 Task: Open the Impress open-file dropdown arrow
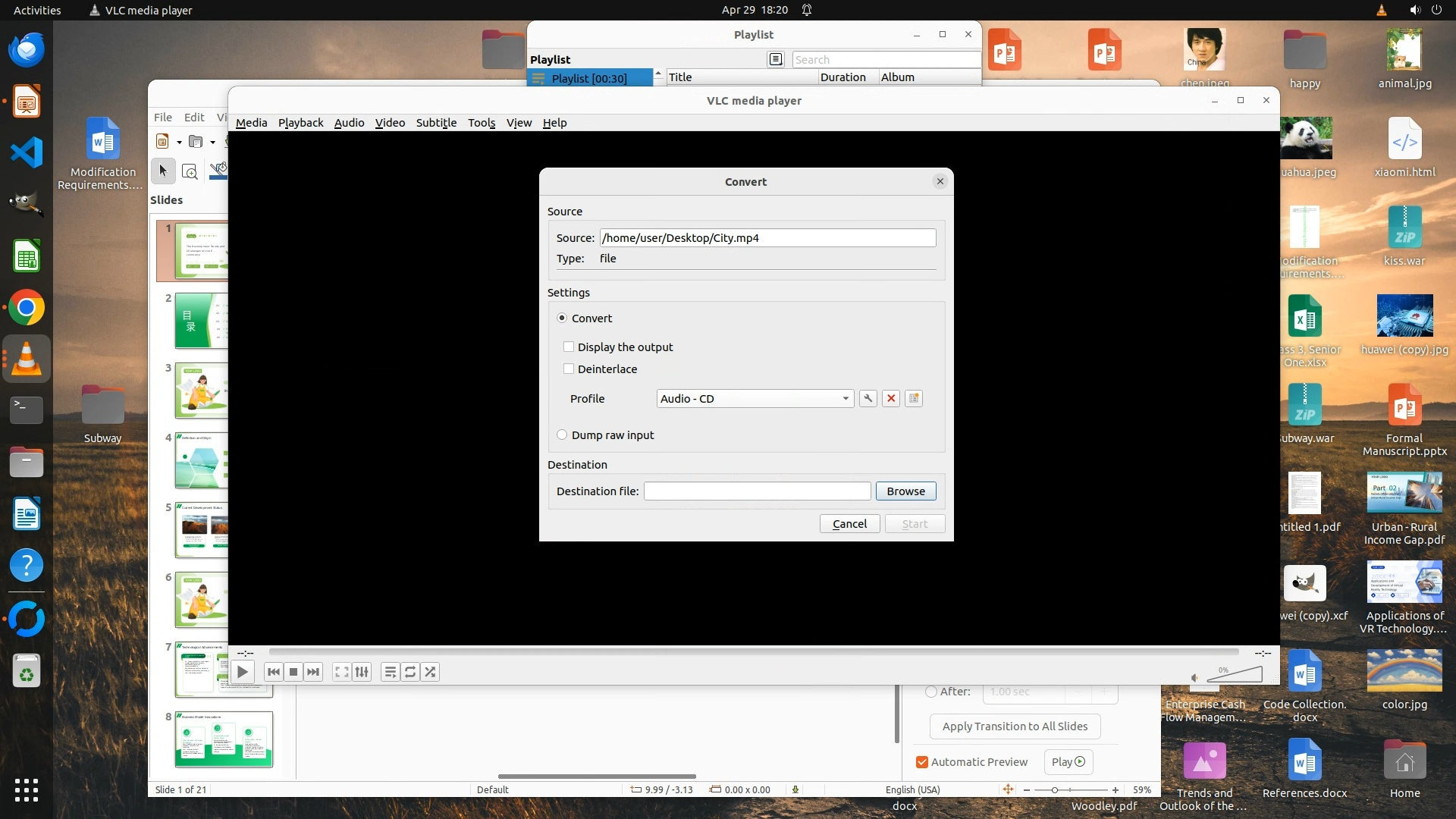pos(212,142)
